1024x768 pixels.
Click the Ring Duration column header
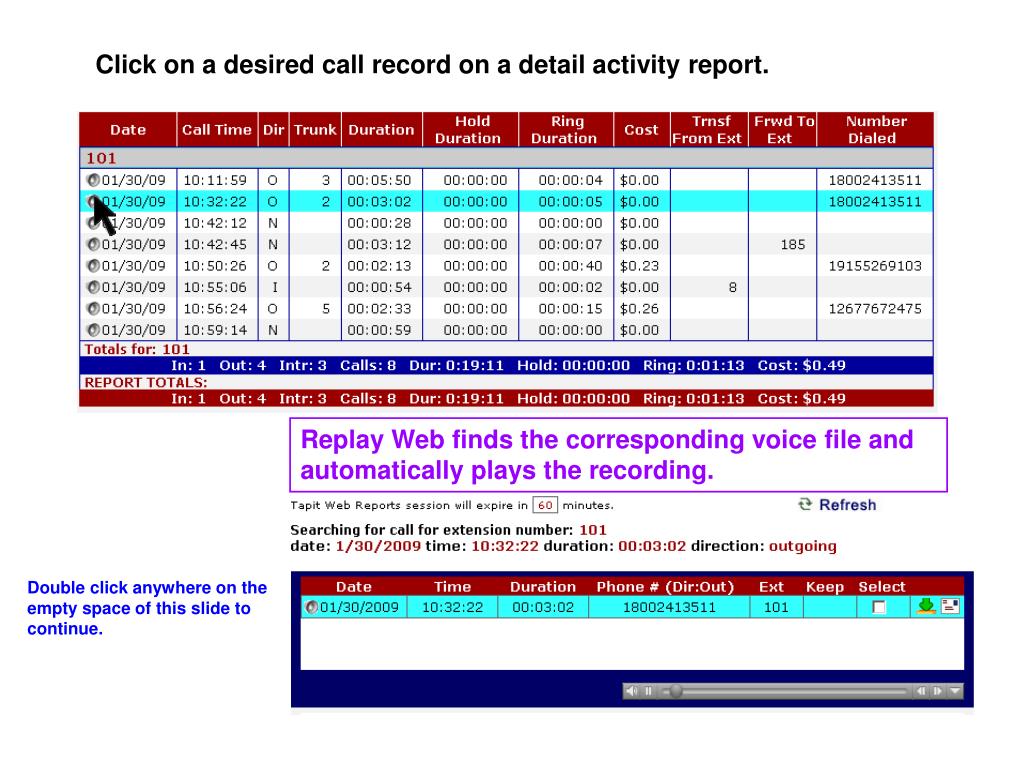(x=566, y=130)
